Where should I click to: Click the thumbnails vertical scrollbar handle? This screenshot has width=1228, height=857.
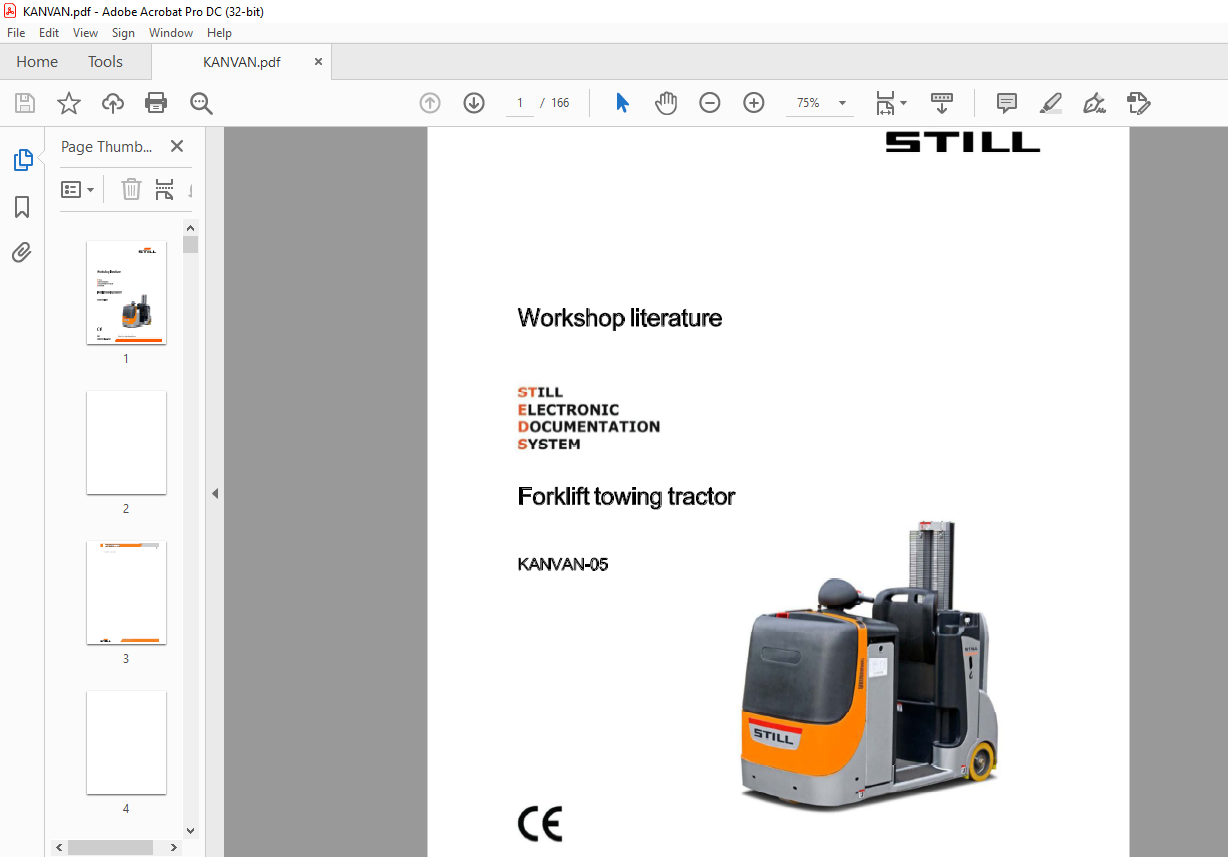tap(190, 245)
